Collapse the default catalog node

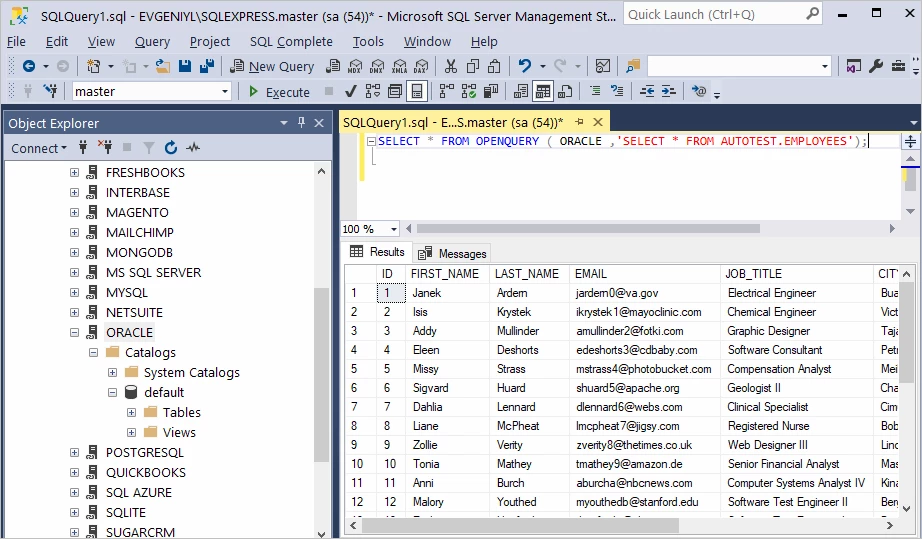coord(112,393)
